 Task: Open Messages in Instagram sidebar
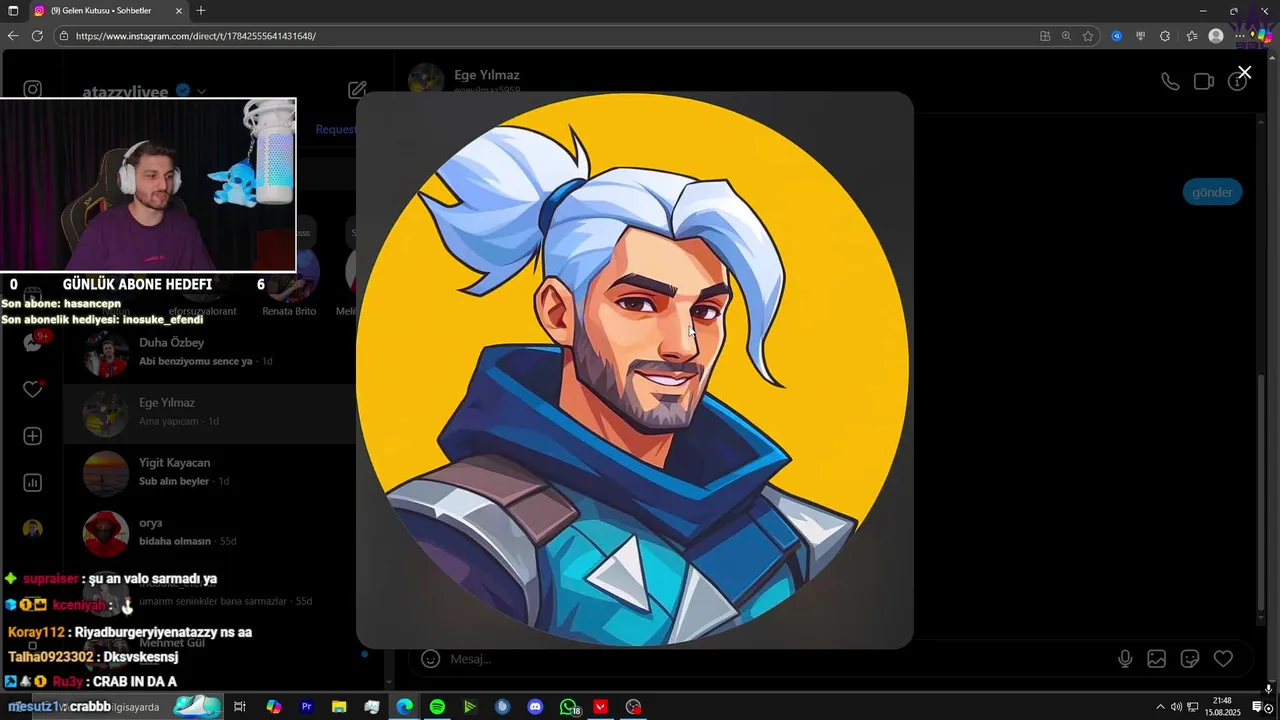pyautogui.click(x=33, y=342)
